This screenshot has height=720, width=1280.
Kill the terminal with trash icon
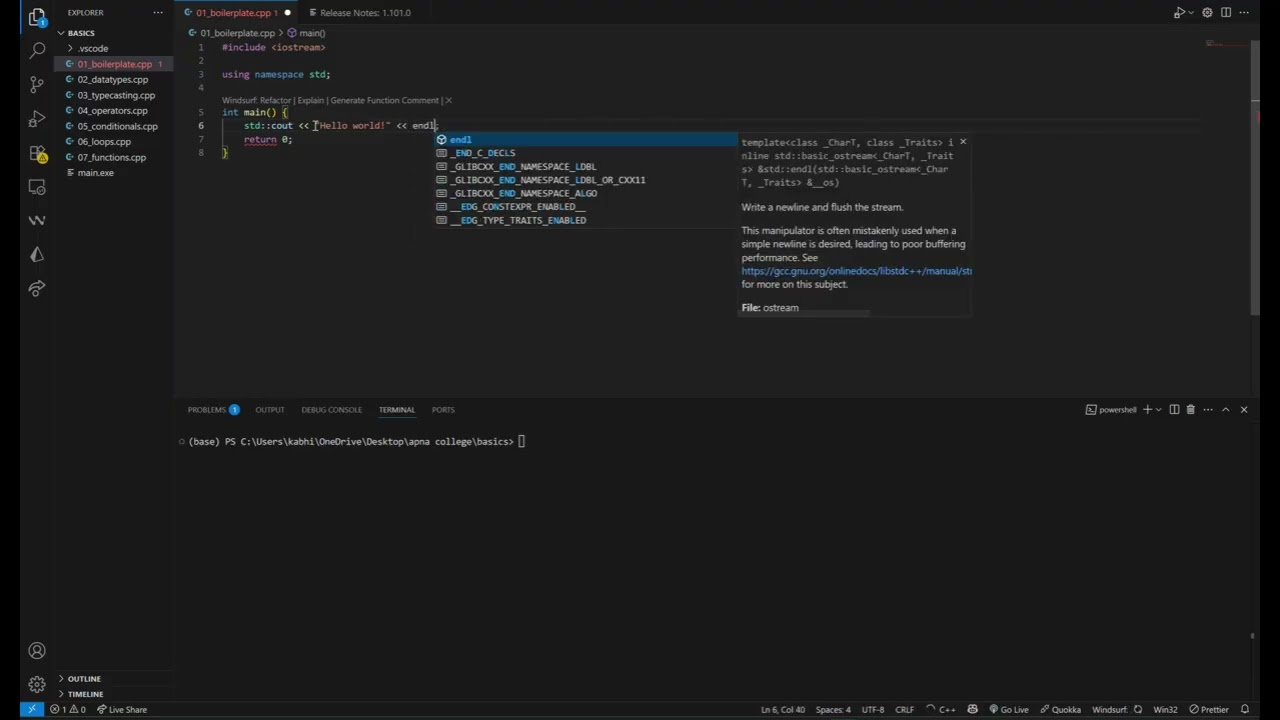click(x=1190, y=409)
